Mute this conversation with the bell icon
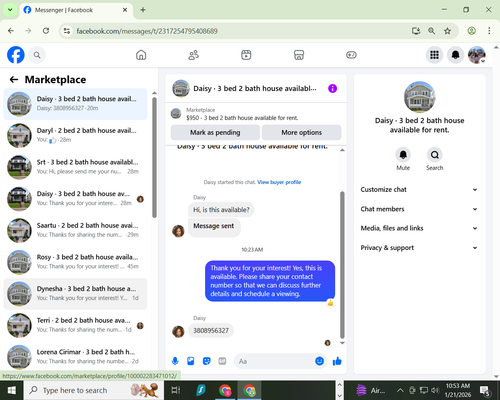The width and height of the screenshot is (500, 400). coord(403,155)
